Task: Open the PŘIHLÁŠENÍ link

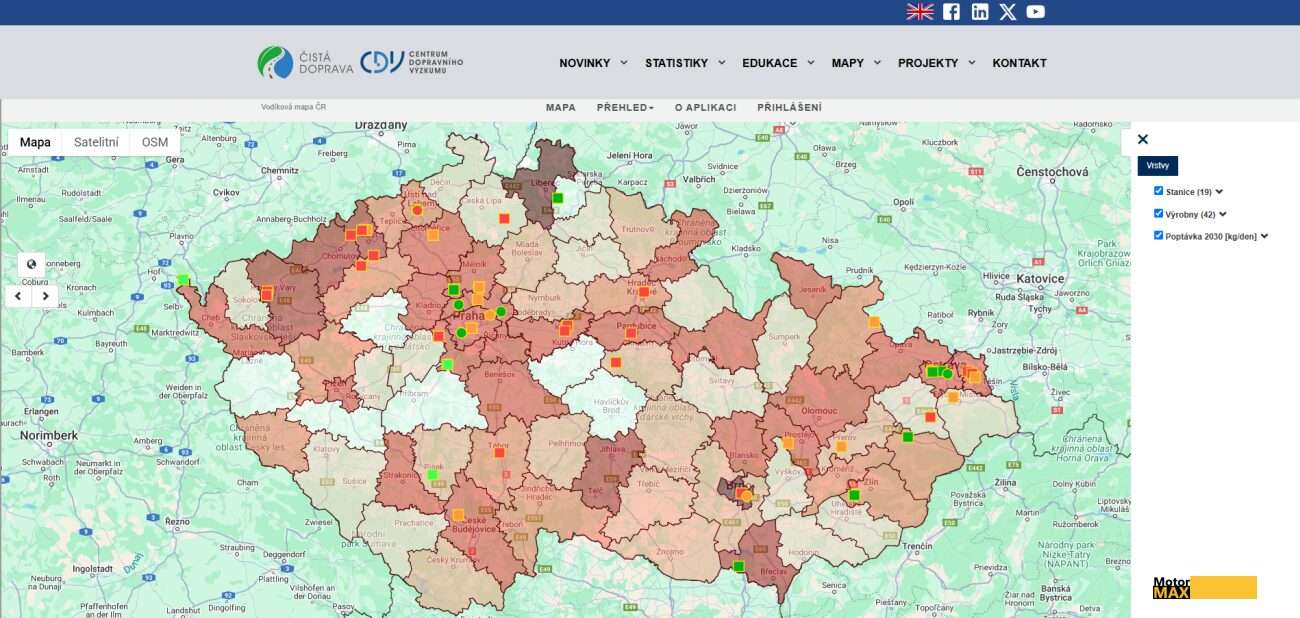Action: pyautogui.click(x=789, y=108)
